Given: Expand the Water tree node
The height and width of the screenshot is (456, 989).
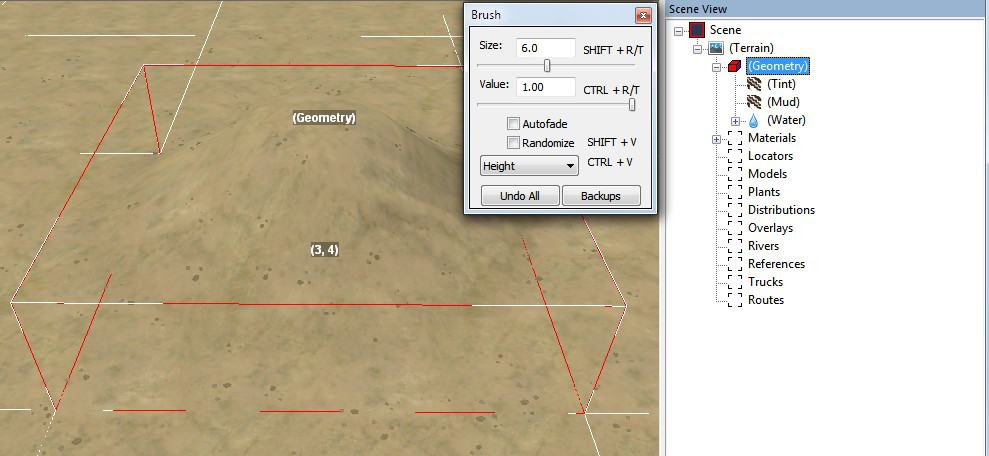Looking at the screenshot, I should coord(736,120).
